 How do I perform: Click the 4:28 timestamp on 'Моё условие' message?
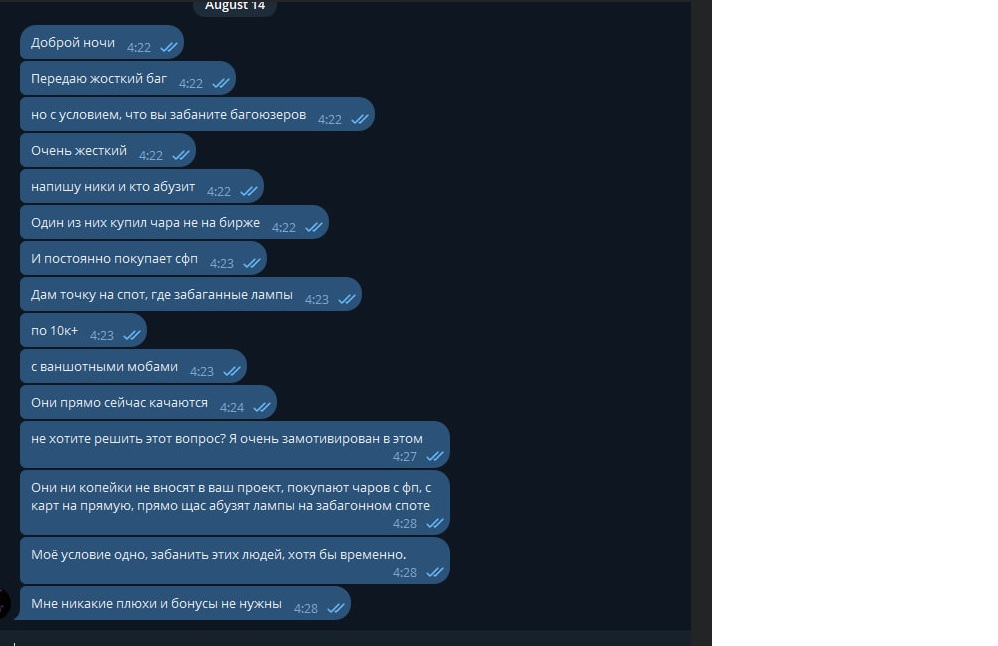(x=405, y=573)
